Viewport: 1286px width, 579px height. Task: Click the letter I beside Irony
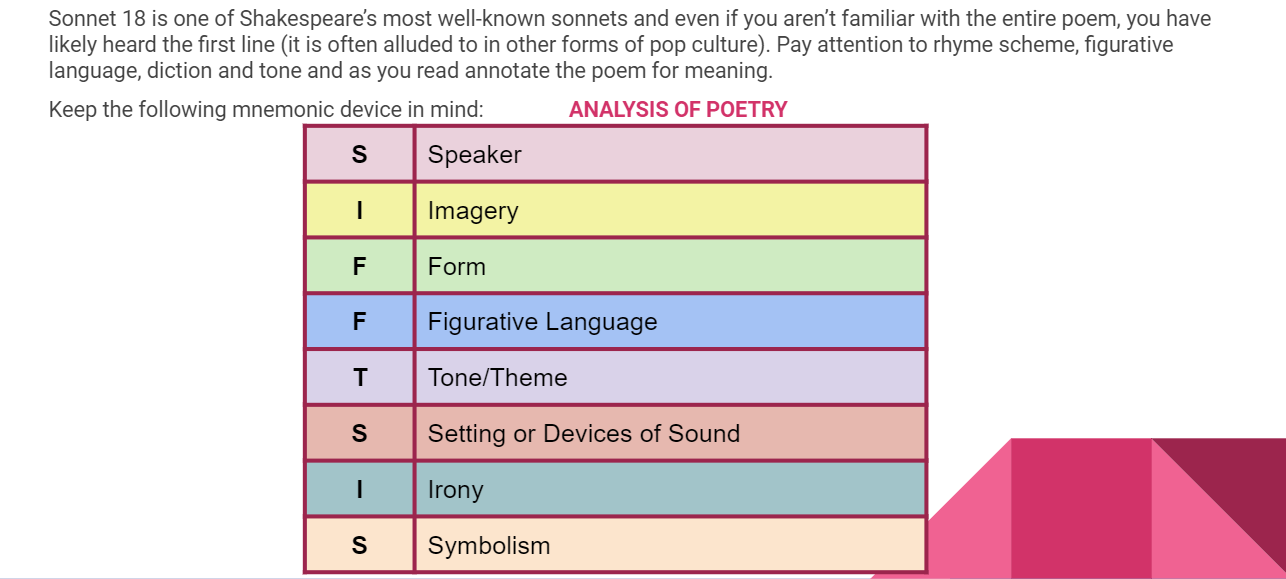coord(359,490)
